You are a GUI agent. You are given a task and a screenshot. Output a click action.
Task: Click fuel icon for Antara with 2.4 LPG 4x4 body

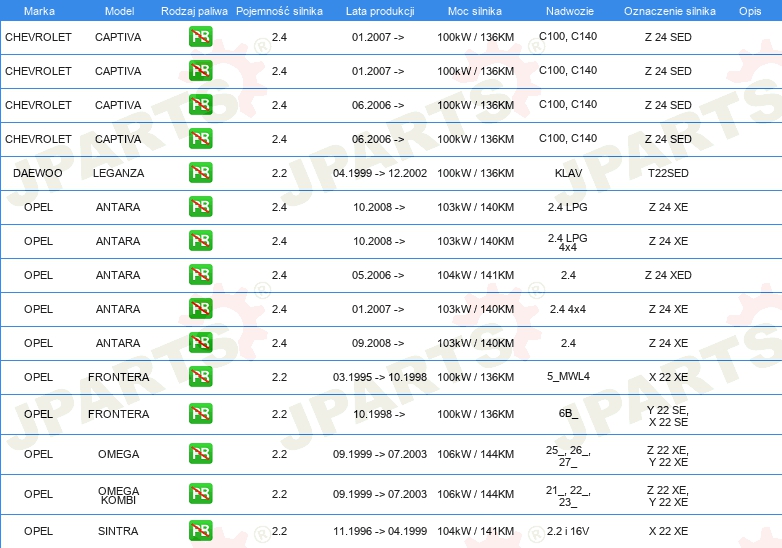tap(200, 240)
